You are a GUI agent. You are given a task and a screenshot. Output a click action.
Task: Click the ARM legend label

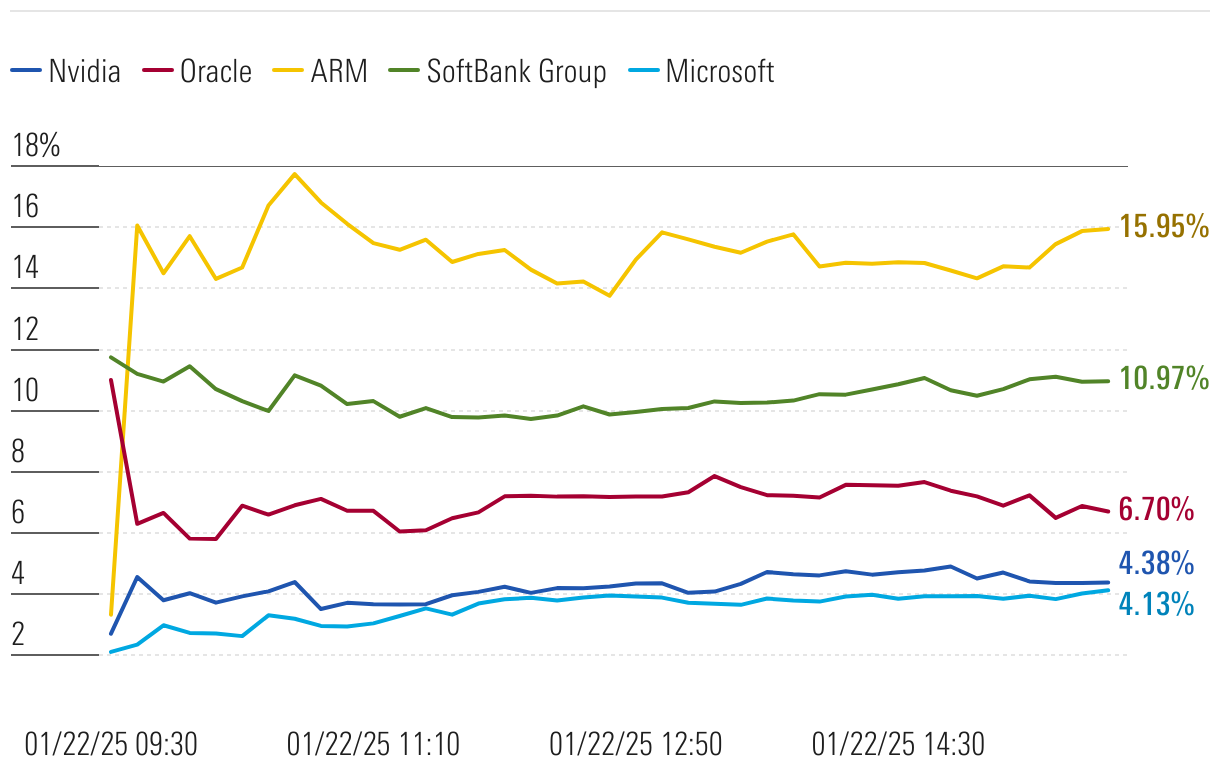[x=338, y=72]
